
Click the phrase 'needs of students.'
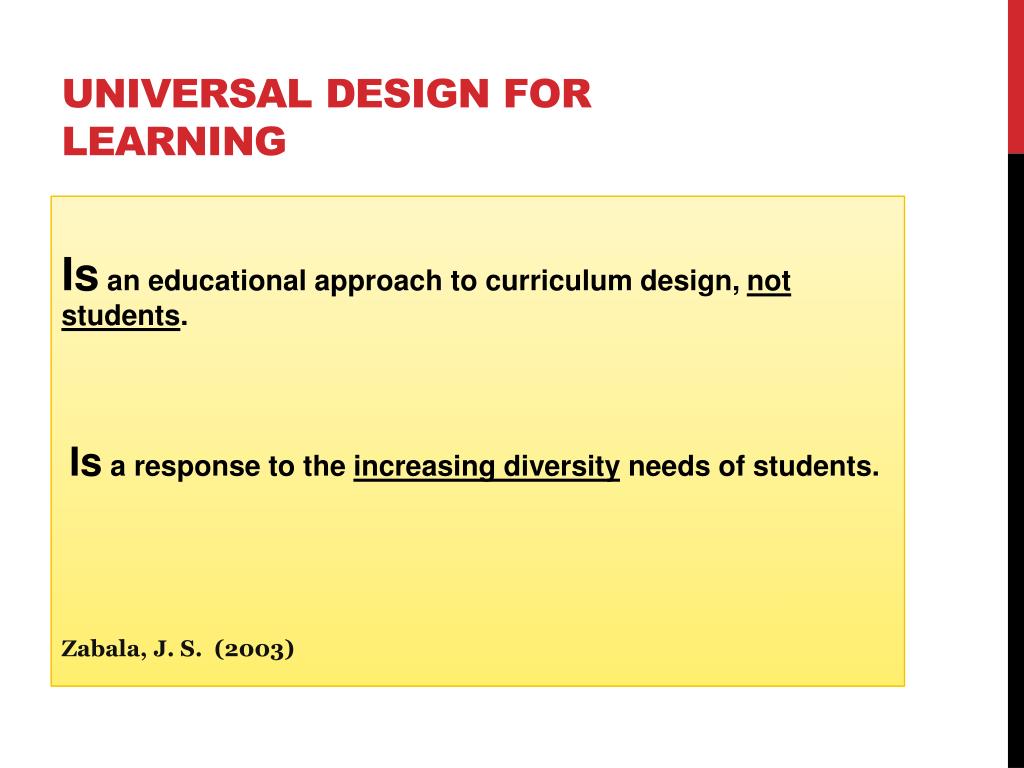(754, 466)
